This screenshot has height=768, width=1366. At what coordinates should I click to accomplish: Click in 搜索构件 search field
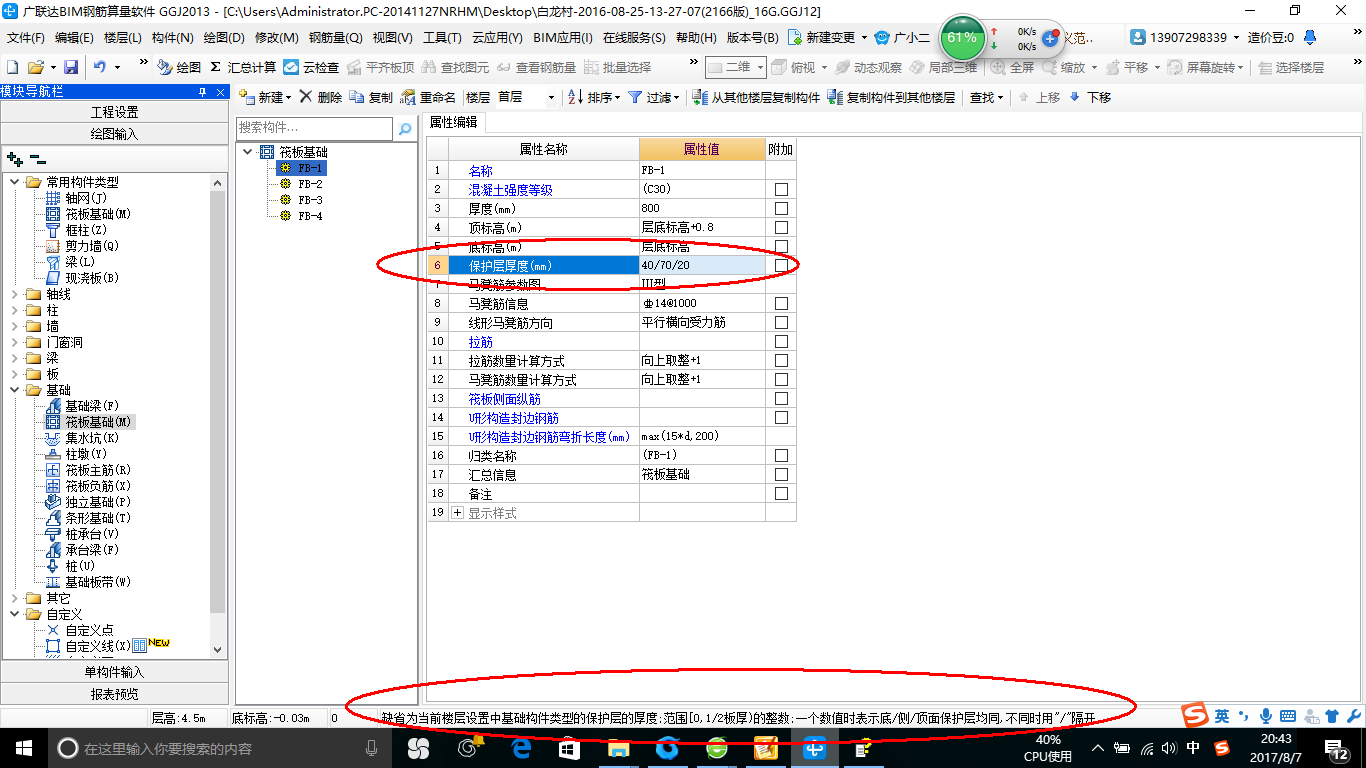314,128
